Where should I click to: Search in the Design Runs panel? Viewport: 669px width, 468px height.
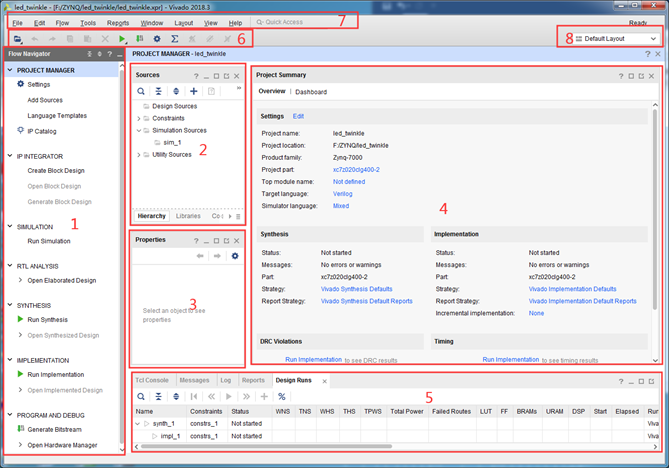(141, 396)
